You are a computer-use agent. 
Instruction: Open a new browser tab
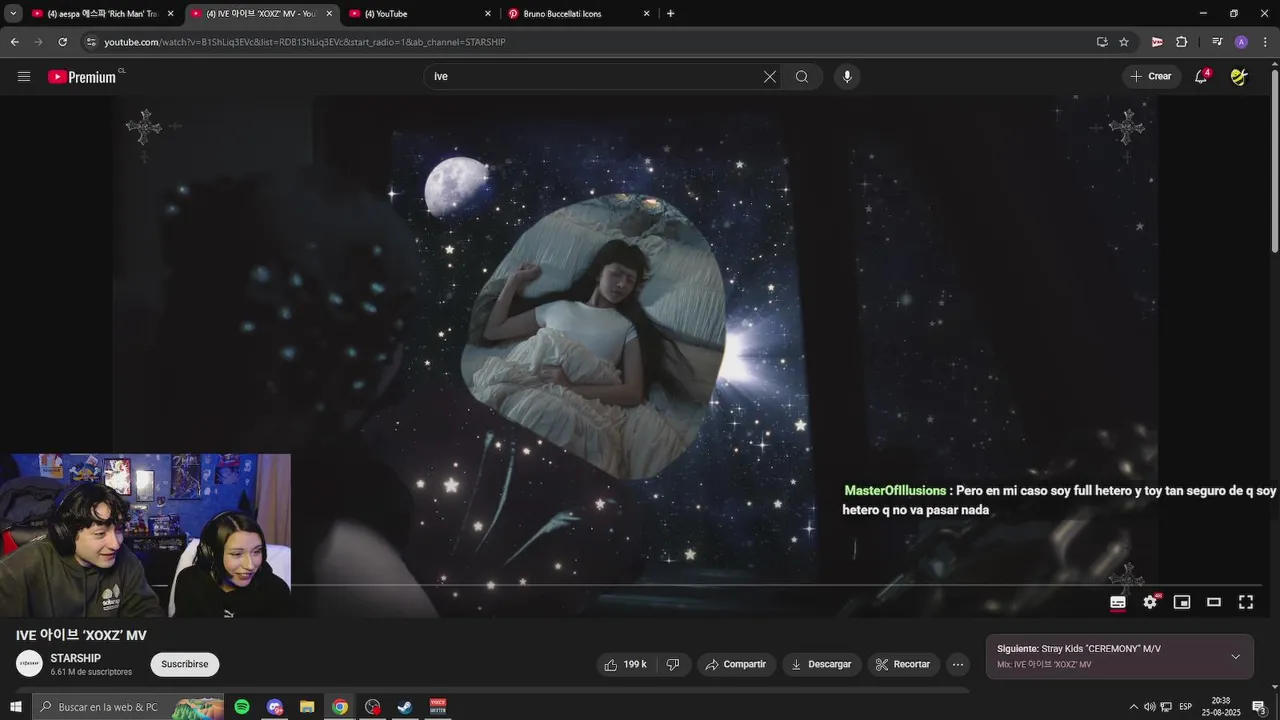[670, 14]
